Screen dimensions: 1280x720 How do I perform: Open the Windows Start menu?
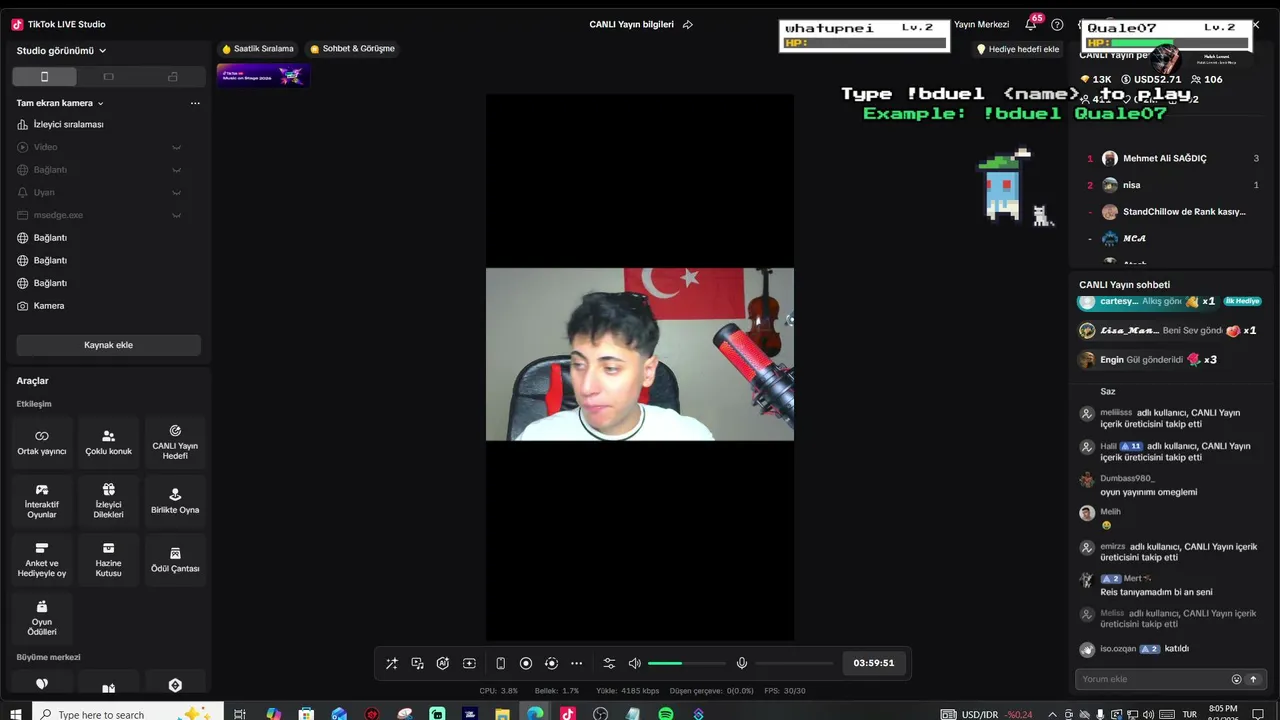click(x=15, y=714)
